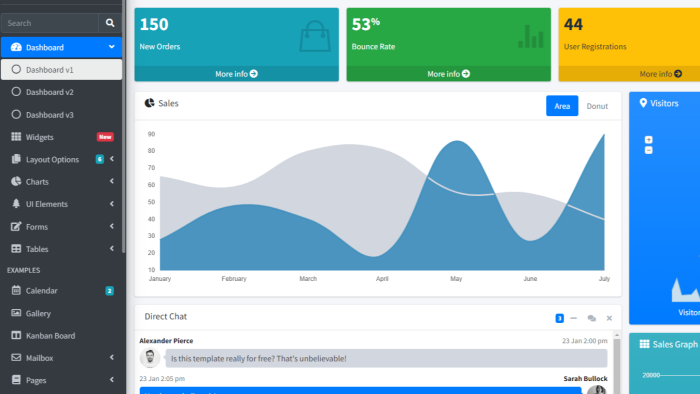Select the Dashboard v2 circle icon
The height and width of the screenshot is (394, 700).
pyautogui.click(x=16, y=91)
